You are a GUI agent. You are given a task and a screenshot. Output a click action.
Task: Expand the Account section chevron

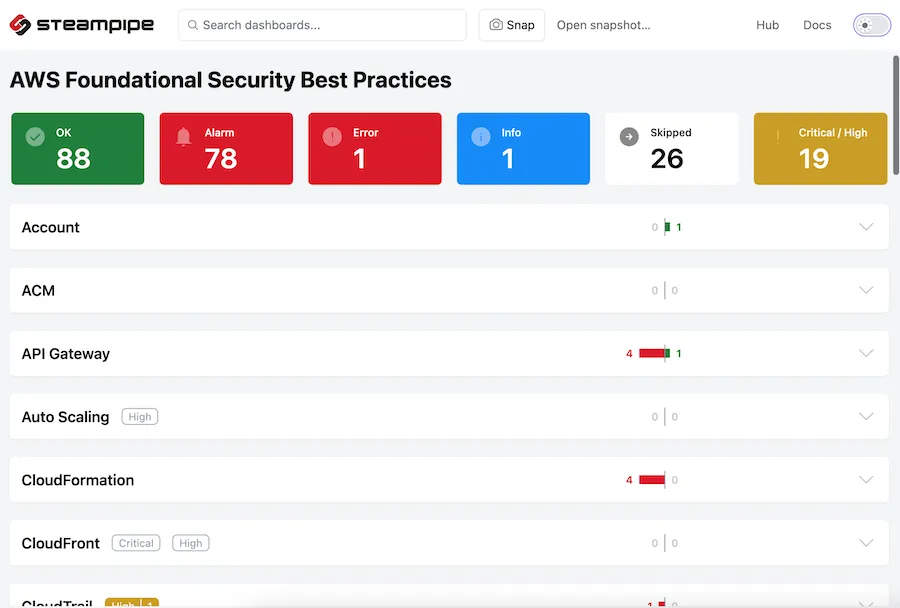point(866,227)
